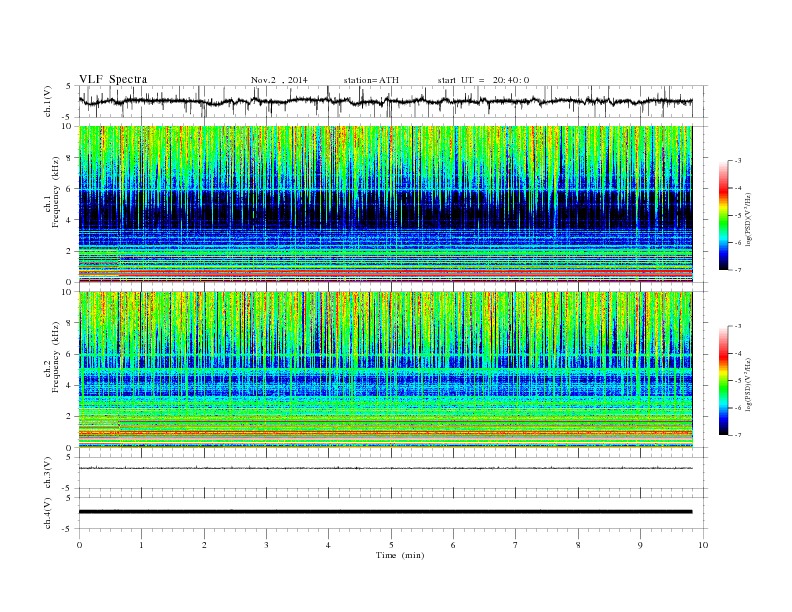Click the time axis tick label "1"

[141, 545]
